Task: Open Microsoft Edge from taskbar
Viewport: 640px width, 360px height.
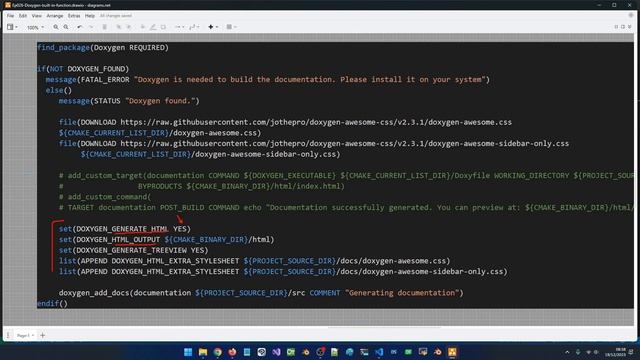Action: (x=350, y=352)
